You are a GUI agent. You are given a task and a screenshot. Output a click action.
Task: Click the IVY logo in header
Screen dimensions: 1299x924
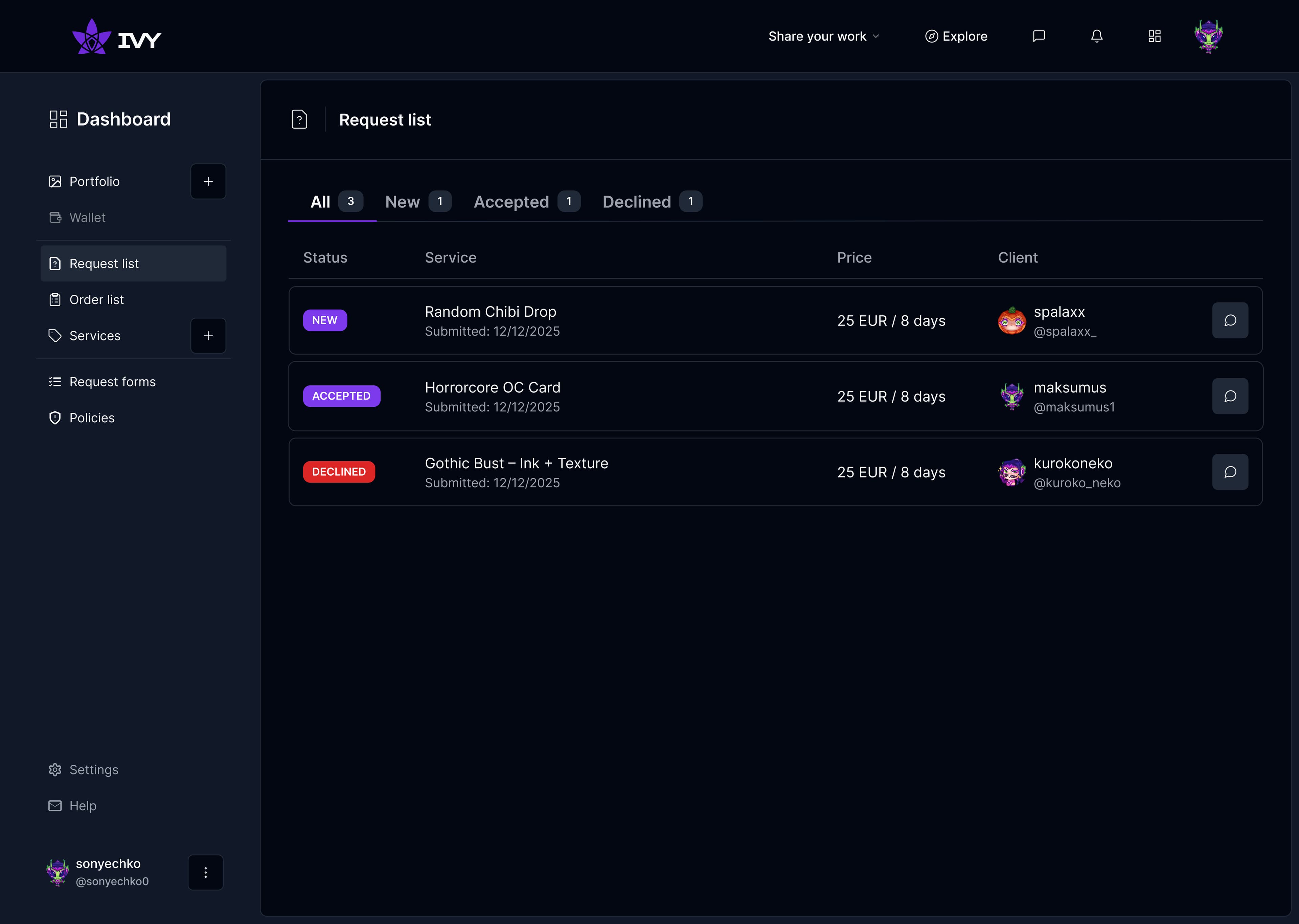click(117, 37)
